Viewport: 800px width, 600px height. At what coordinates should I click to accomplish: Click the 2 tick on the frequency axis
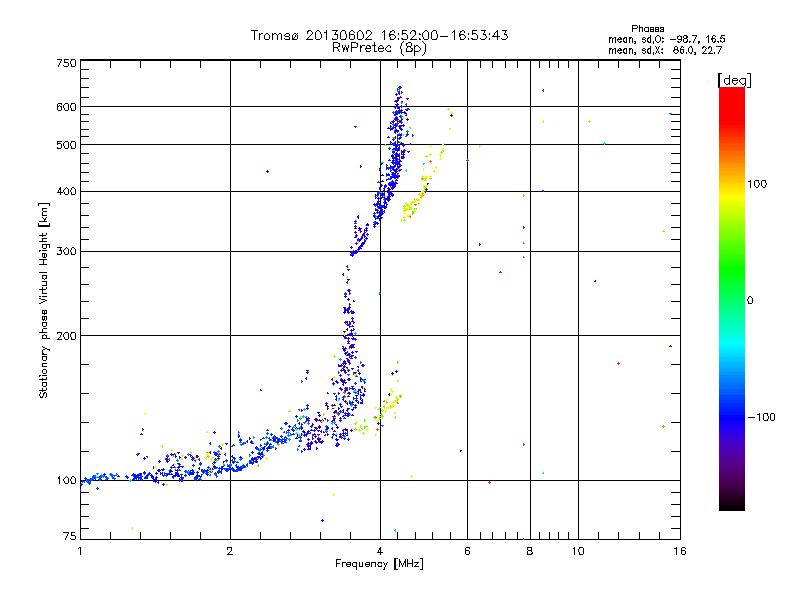[230, 551]
